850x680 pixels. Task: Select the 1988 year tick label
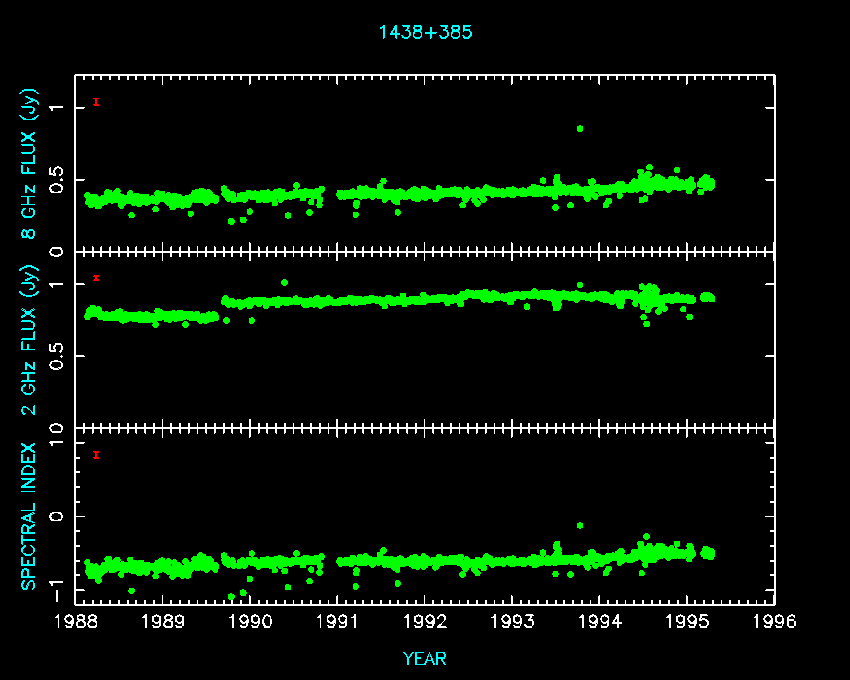(x=76, y=622)
